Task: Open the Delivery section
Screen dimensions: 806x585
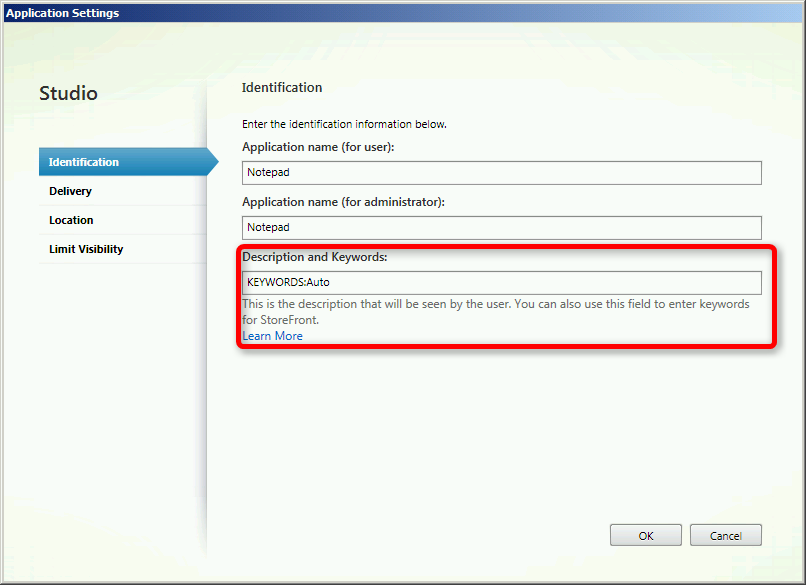Action: point(123,191)
